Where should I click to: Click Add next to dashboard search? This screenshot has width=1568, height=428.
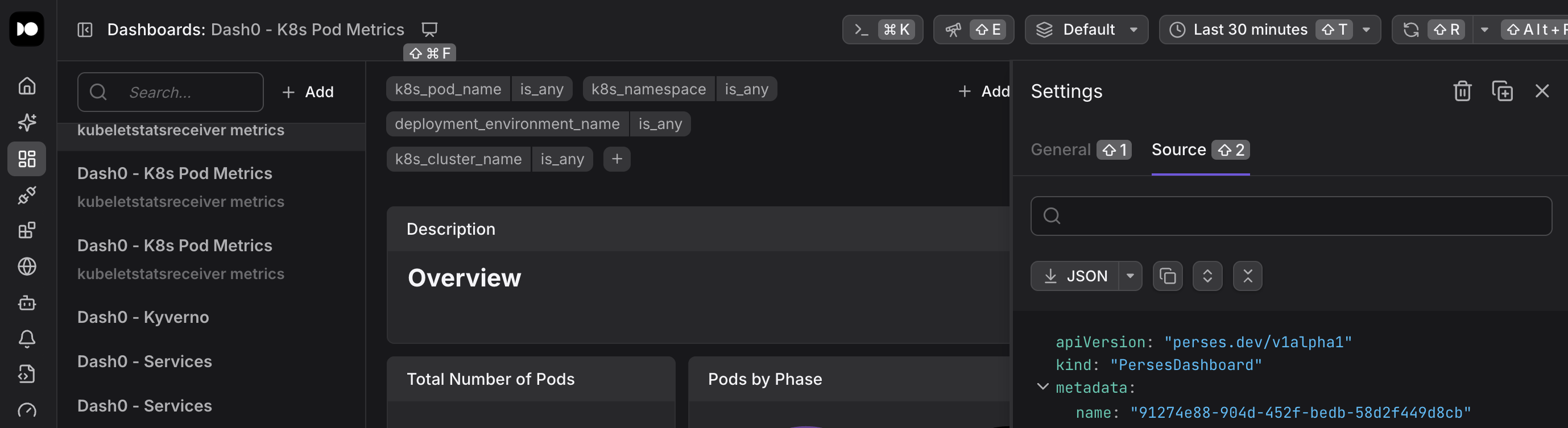click(x=308, y=92)
